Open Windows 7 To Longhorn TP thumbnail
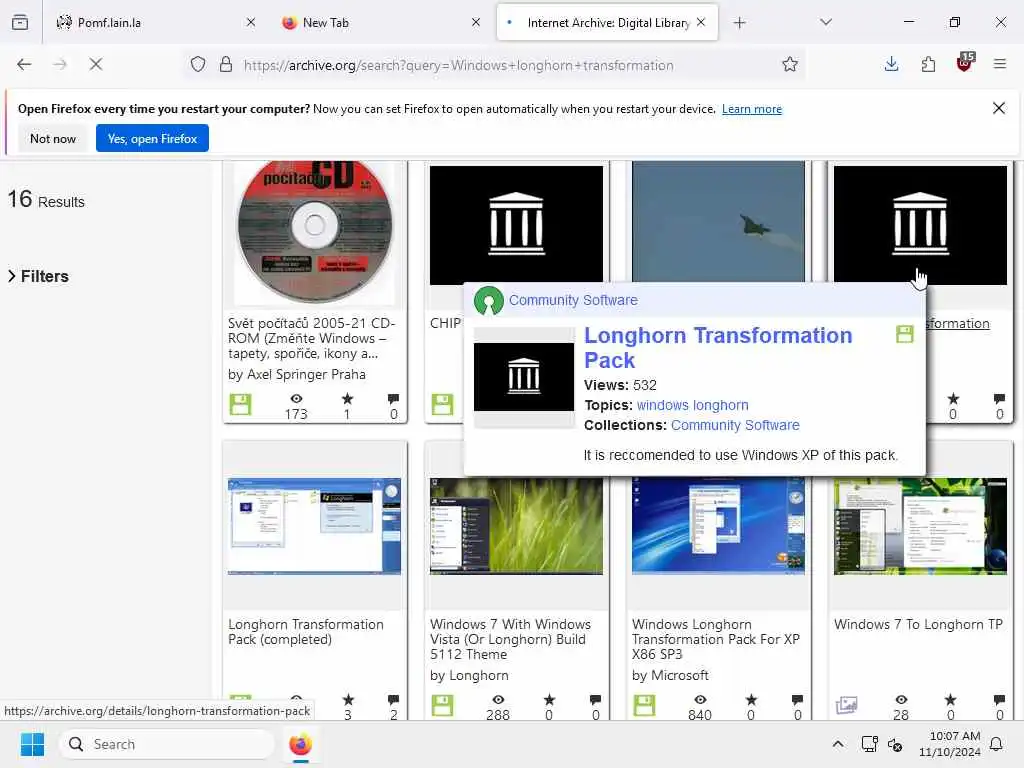 [x=920, y=526]
